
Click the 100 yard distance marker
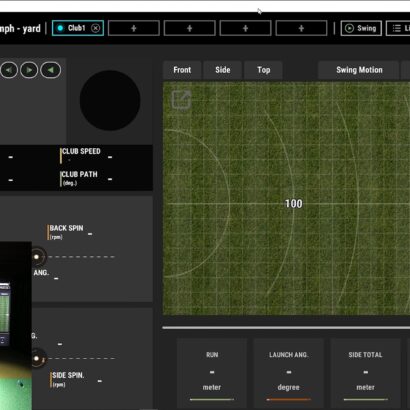point(294,204)
